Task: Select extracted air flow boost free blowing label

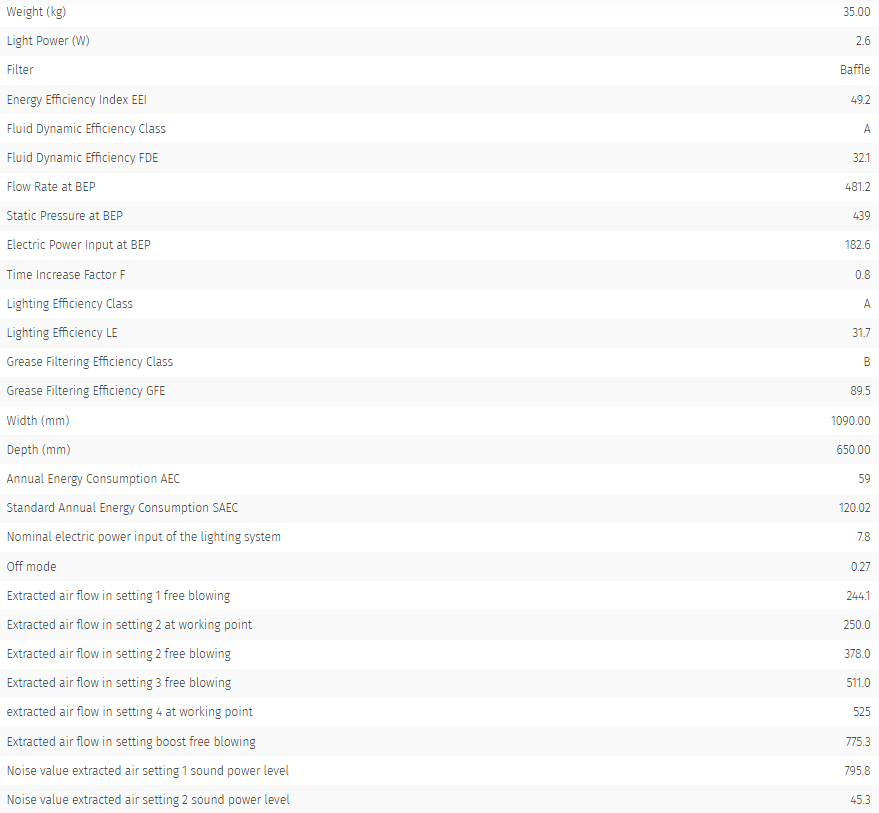Action: click(x=131, y=742)
